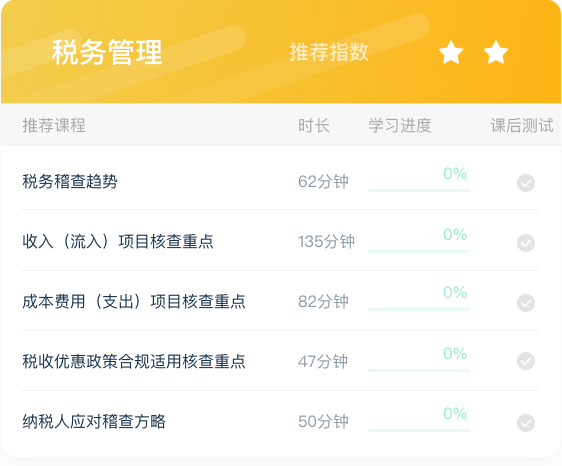Open the course 税务稽查趋势

pos(70,181)
